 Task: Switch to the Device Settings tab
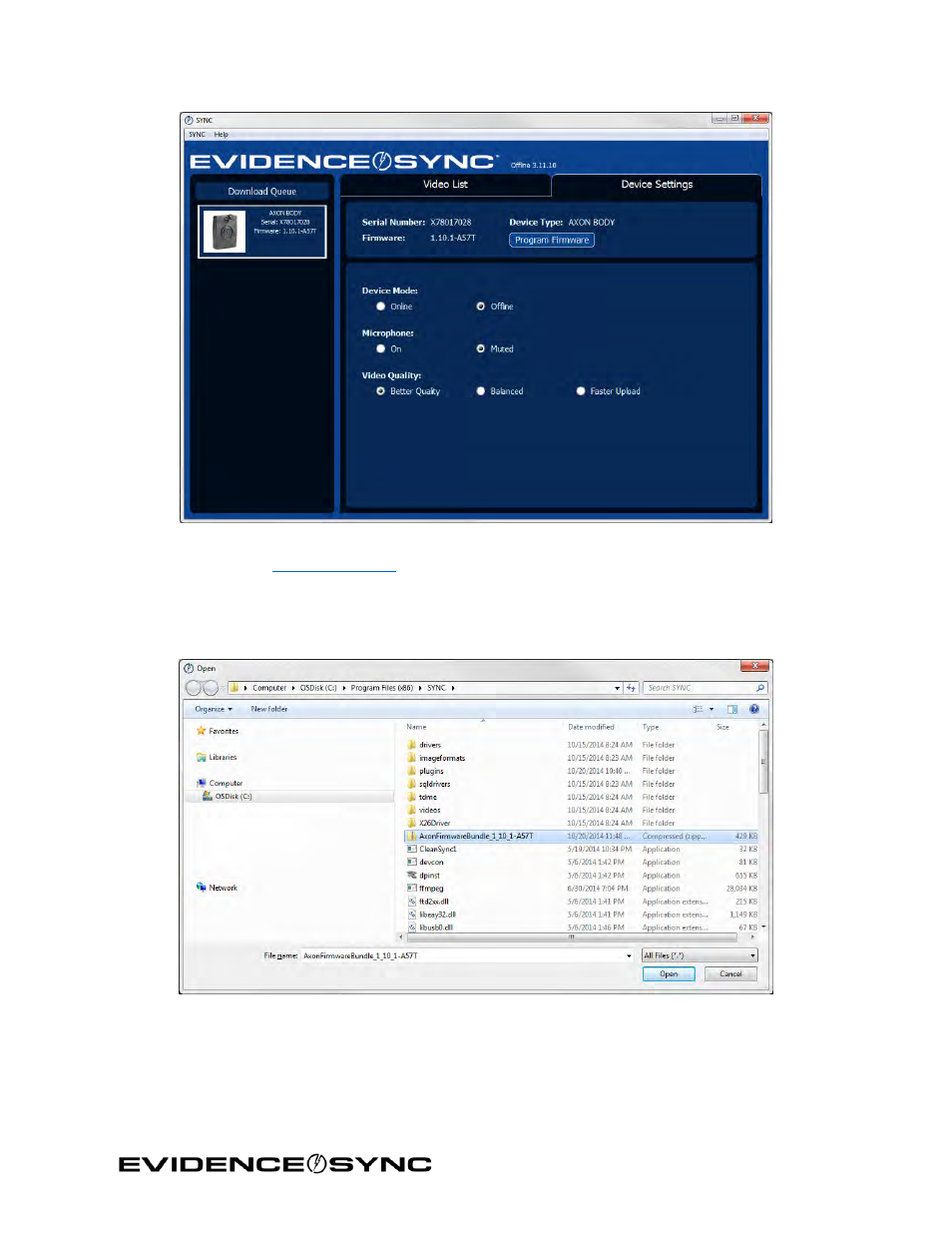click(657, 185)
